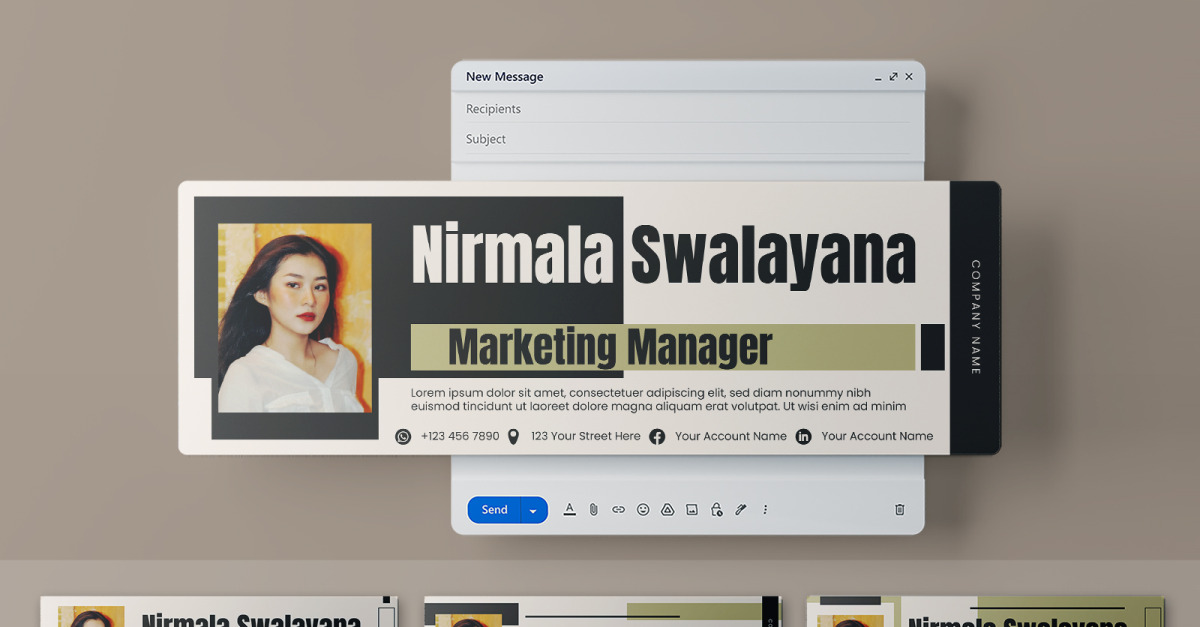Close the New Message window
1200x627 pixels.
pyautogui.click(x=909, y=76)
